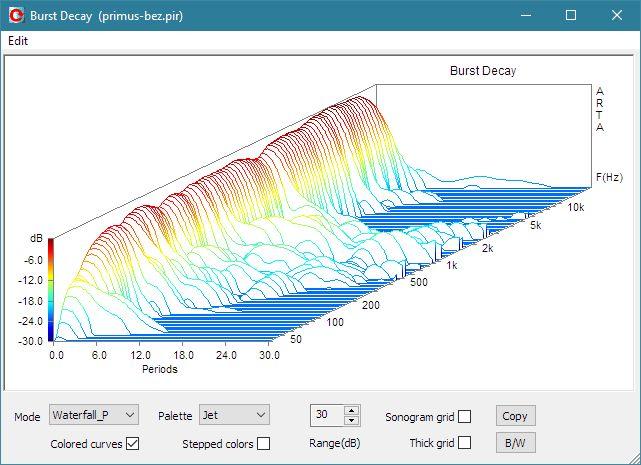This screenshot has height=465, width=641.
Task: Open the Edit menu
Action: 18,41
